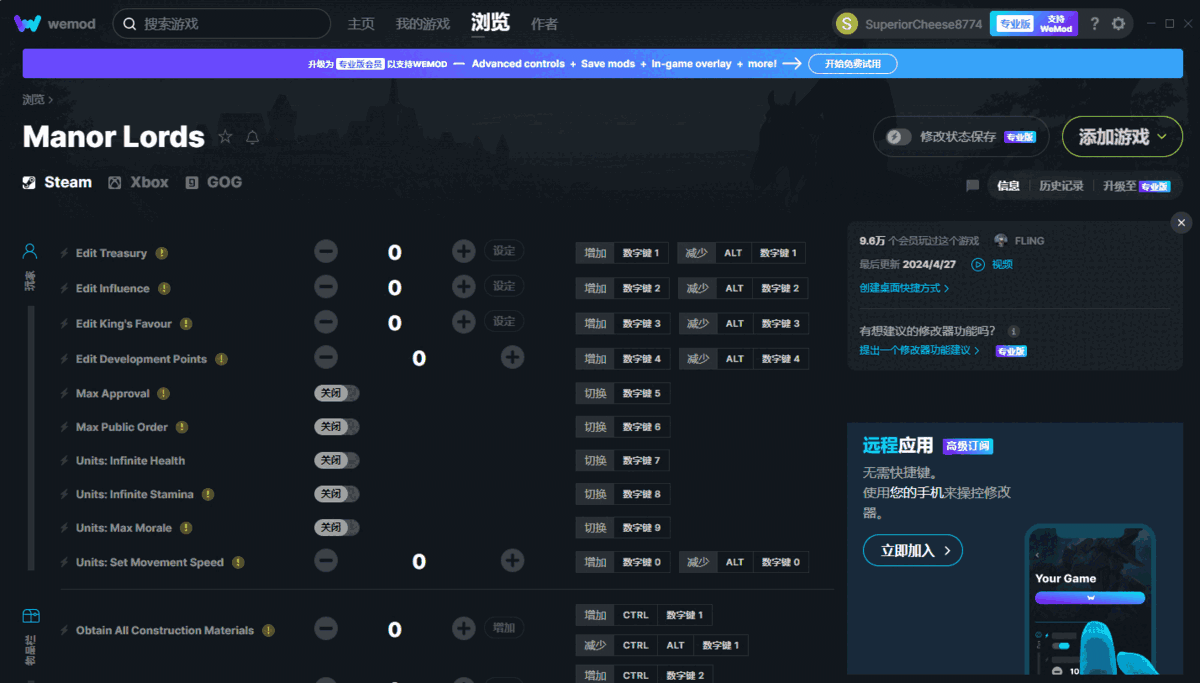The image size is (1200, 683).
Task: Select the 玩家 player section icon in sidebar
Action: pyautogui.click(x=30, y=250)
